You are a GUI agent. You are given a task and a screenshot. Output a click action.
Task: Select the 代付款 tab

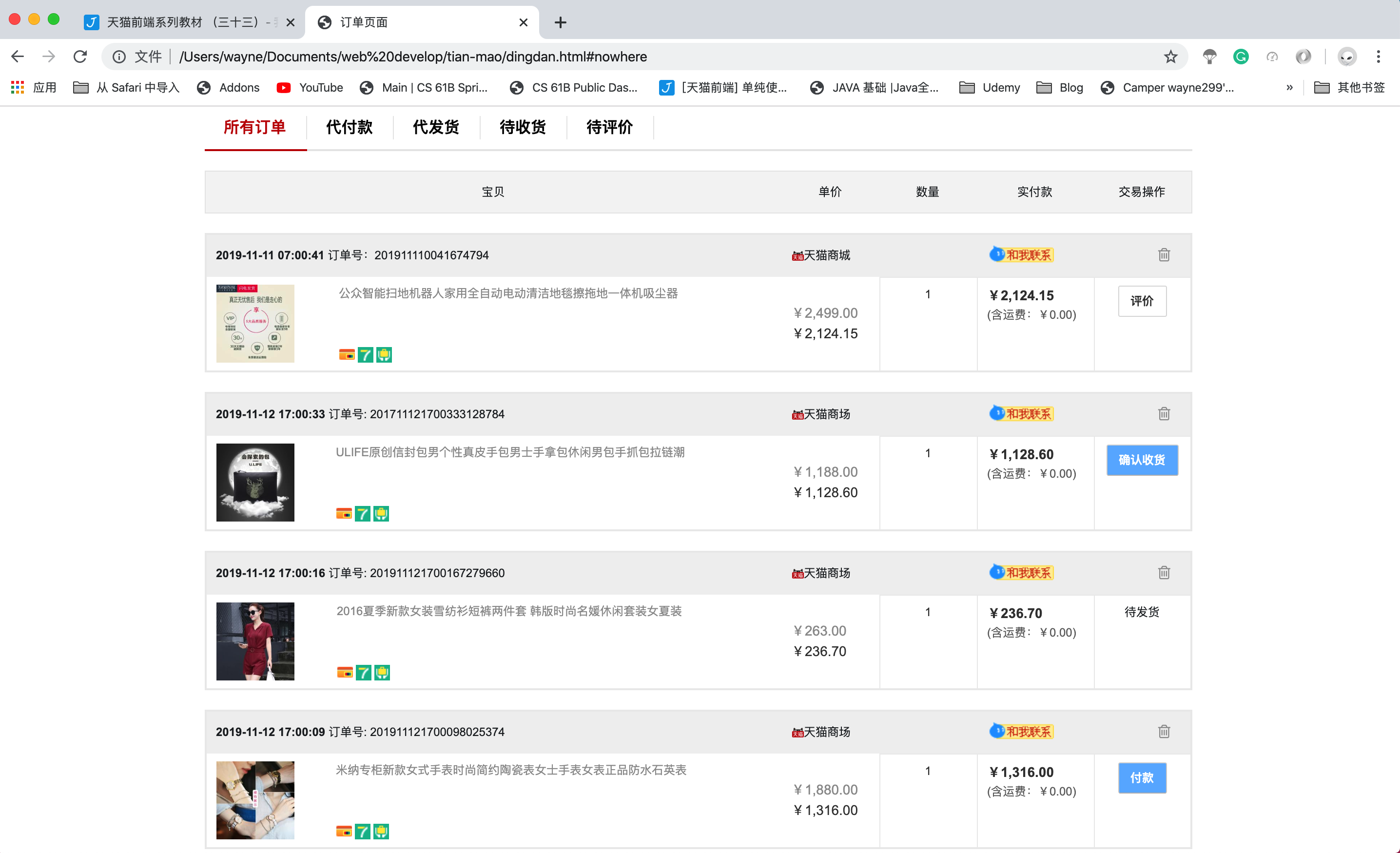pos(348,128)
